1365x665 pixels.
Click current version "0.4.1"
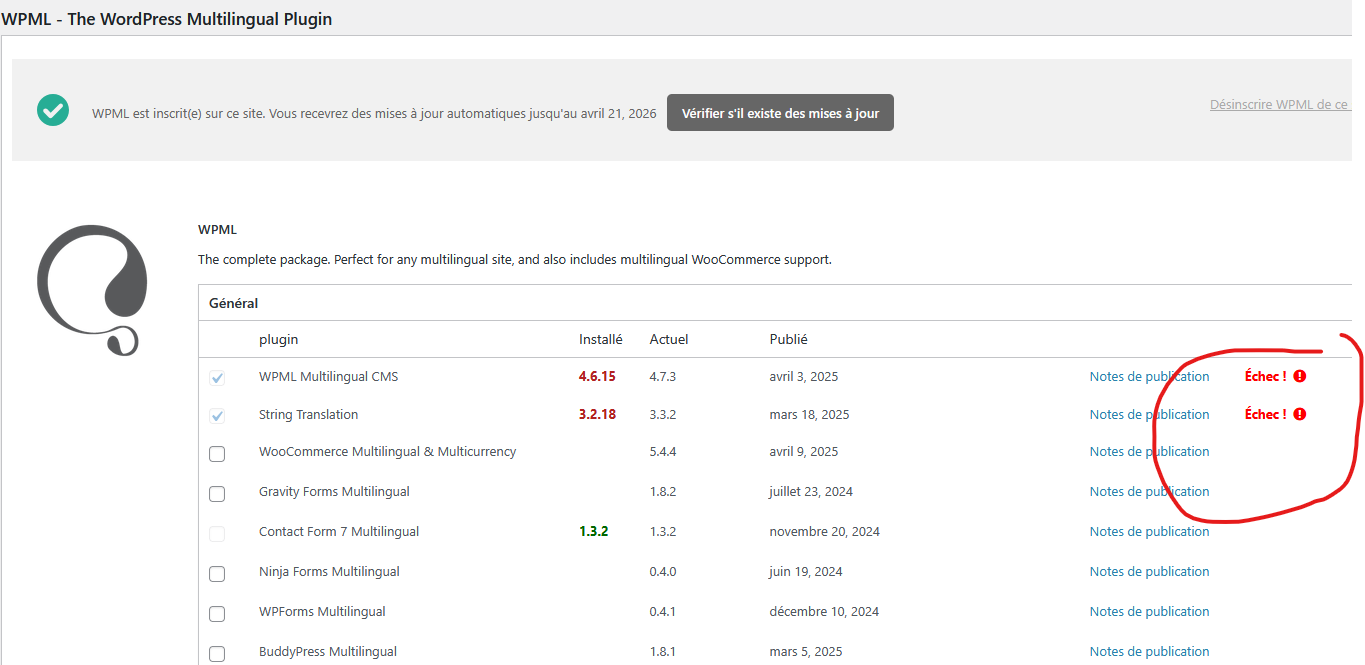663,612
